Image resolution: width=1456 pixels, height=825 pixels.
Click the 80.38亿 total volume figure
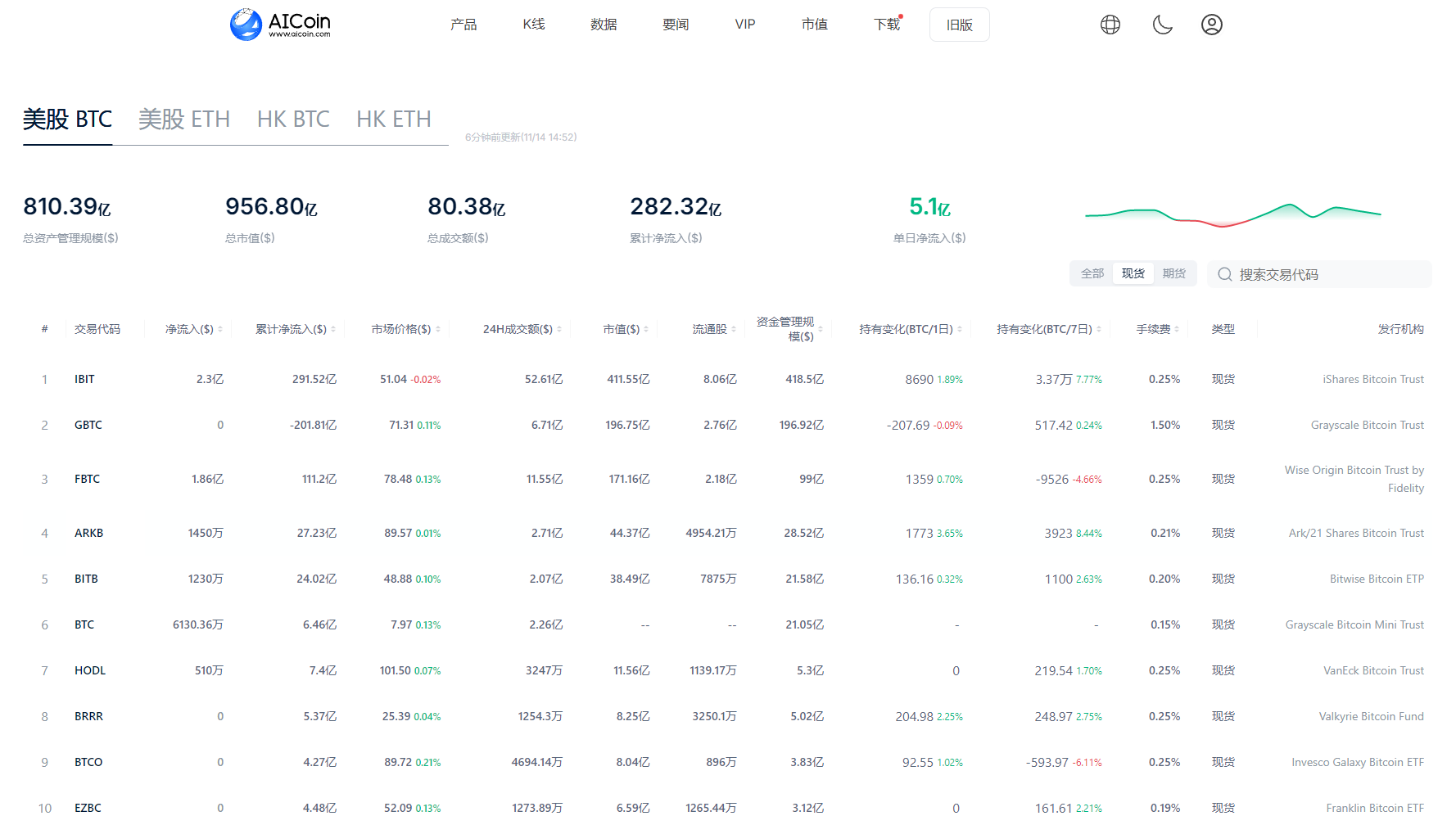[467, 206]
